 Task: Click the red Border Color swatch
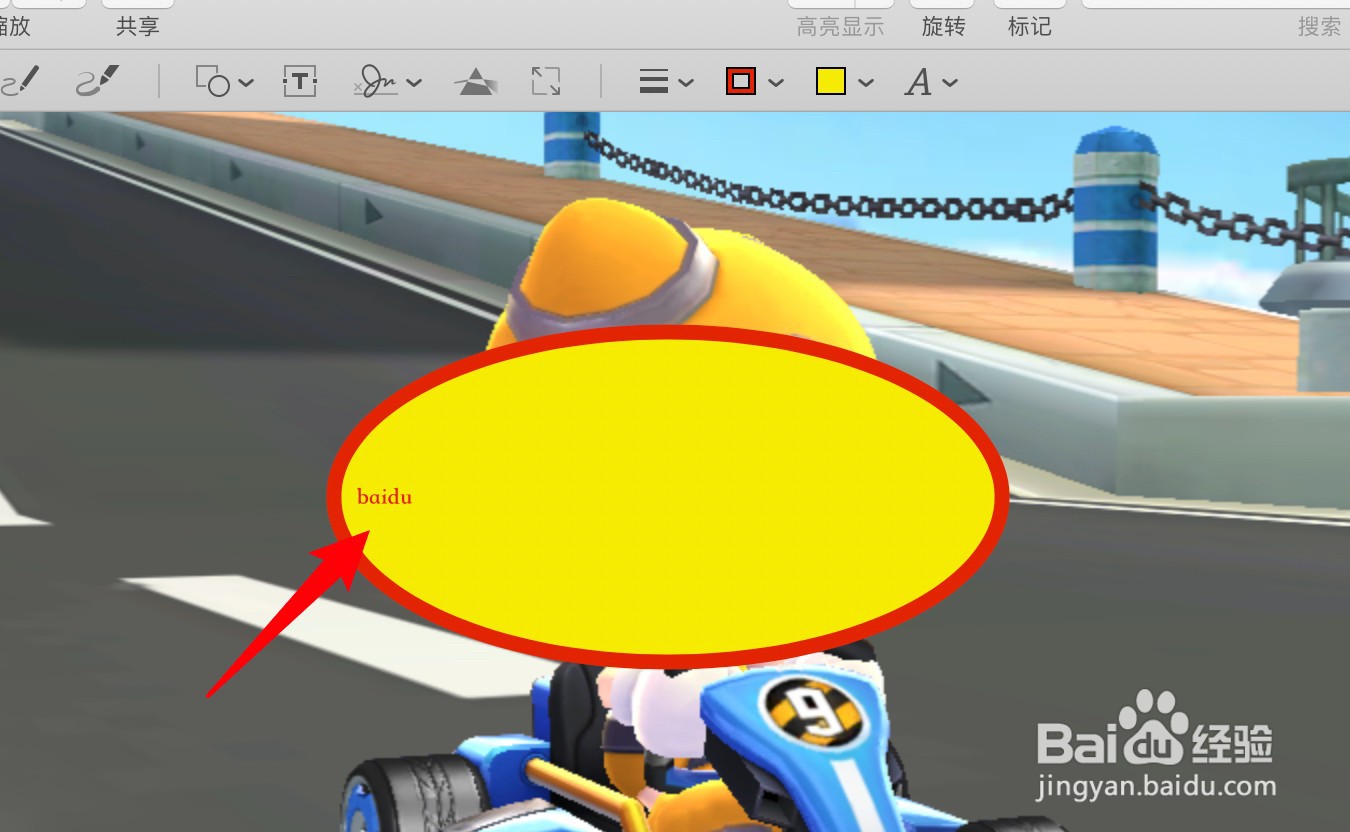pos(740,82)
